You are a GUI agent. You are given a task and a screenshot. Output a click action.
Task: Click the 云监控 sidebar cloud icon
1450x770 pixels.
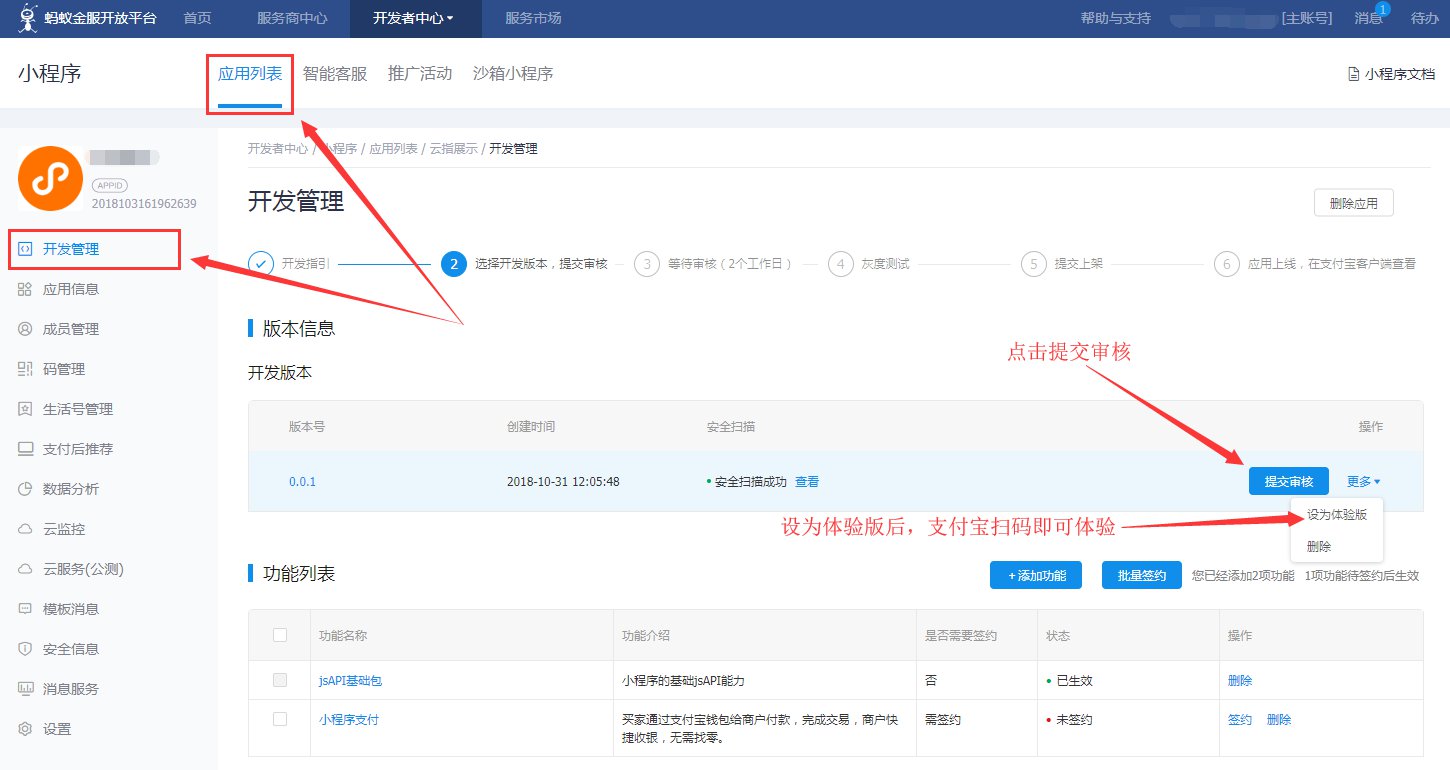click(x=26, y=529)
